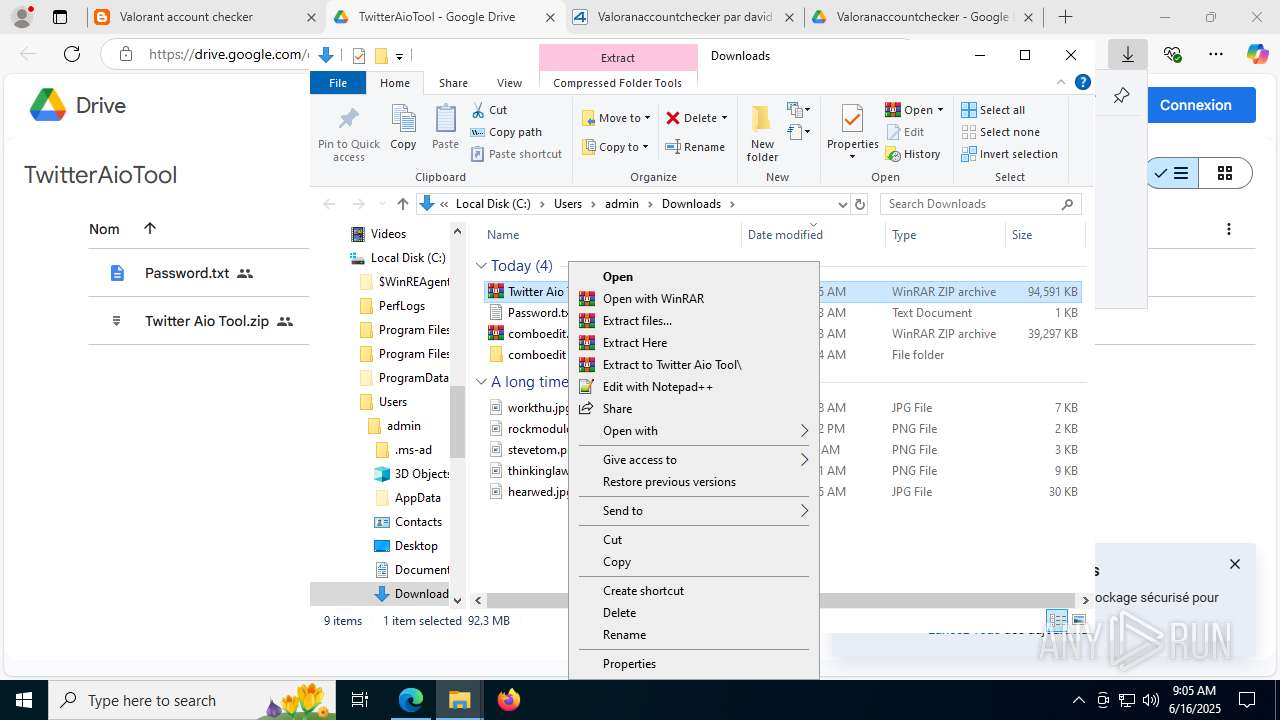Expand the Send to submenu
Image resolution: width=1280 pixels, height=720 pixels.
tap(693, 511)
